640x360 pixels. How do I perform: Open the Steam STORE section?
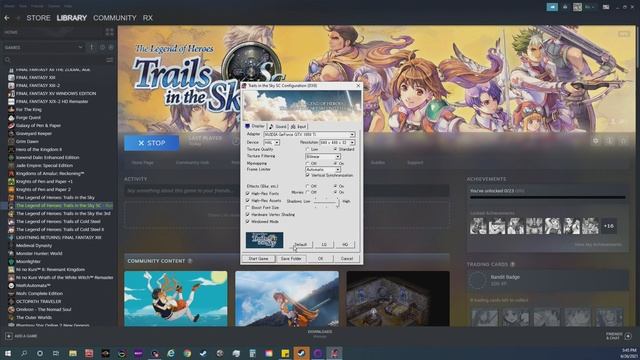click(38, 18)
